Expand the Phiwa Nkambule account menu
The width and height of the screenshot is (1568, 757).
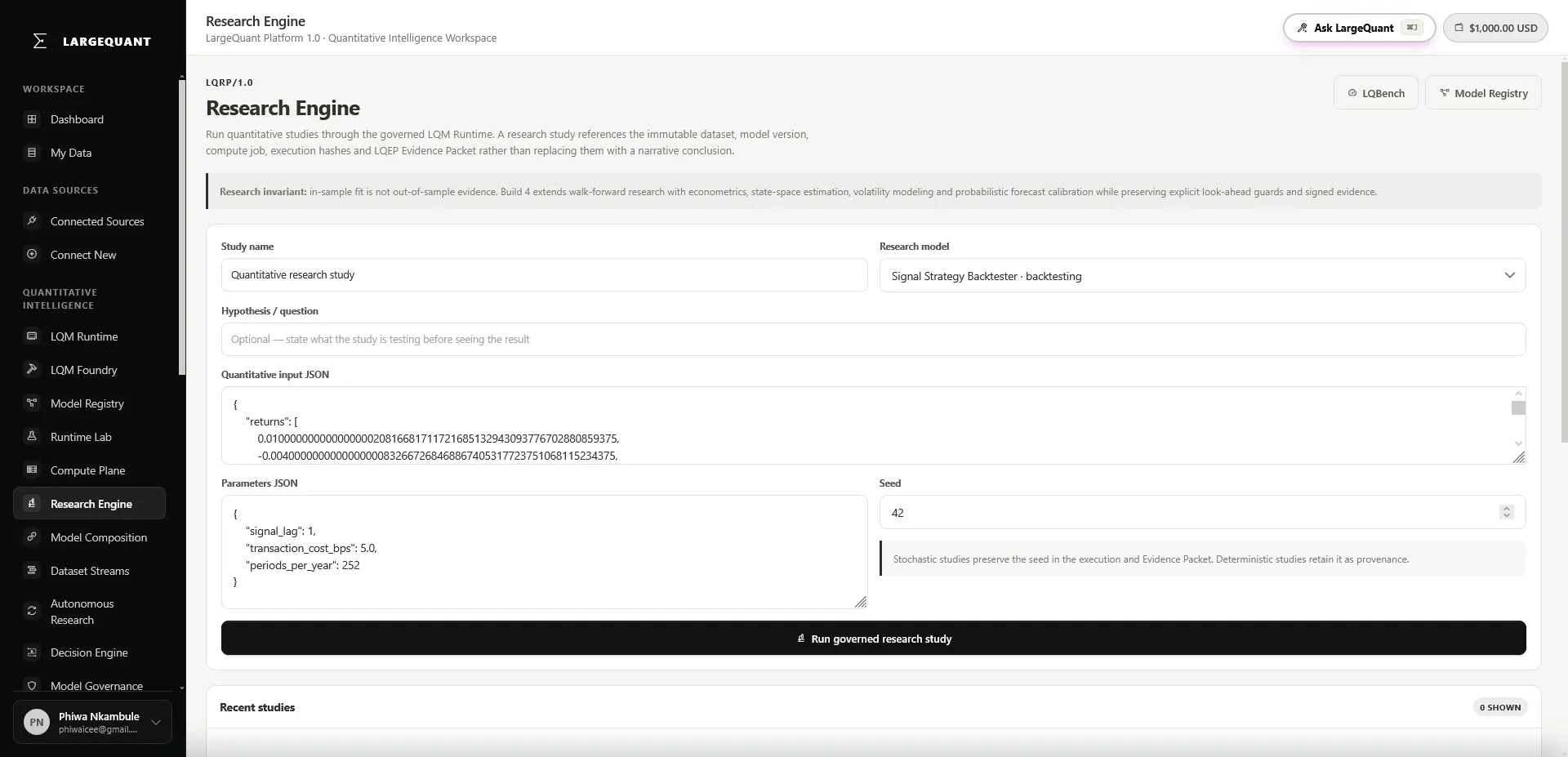(92, 722)
